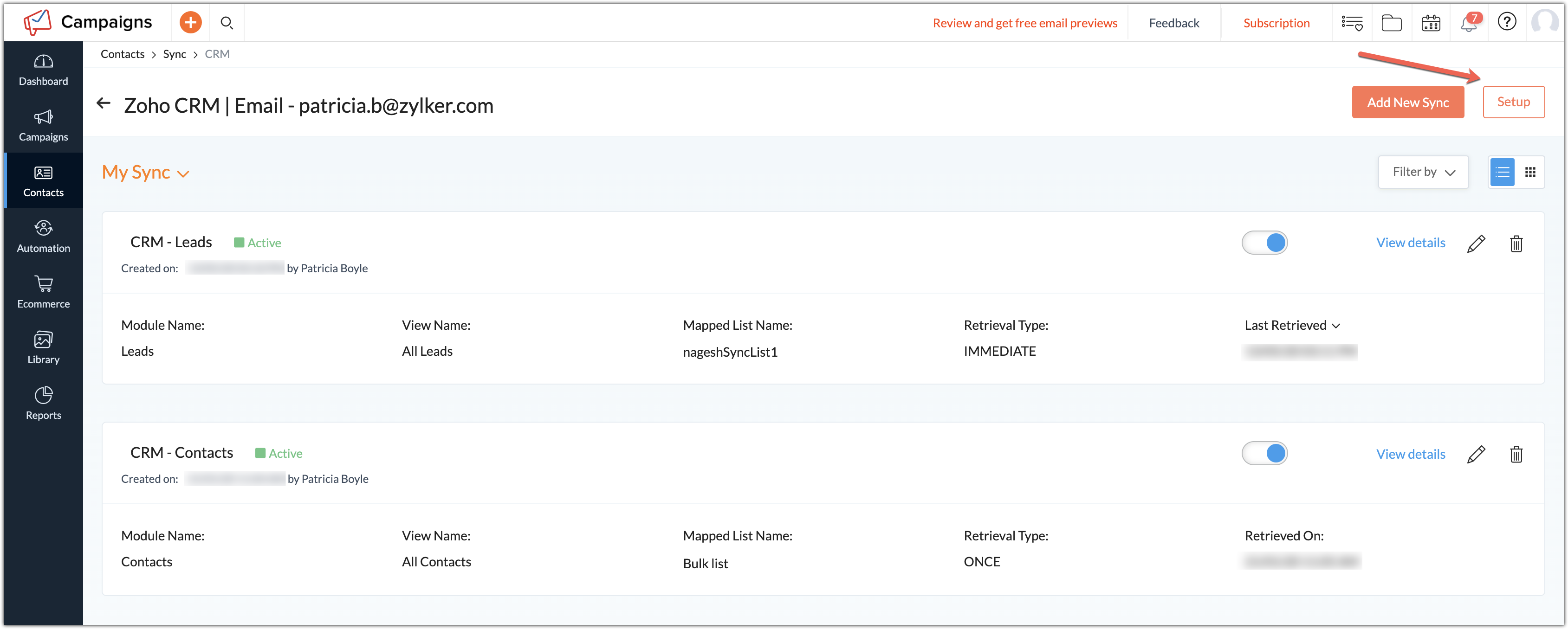Expand the My Sync dropdown
The image size is (1568, 629).
[145, 173]
